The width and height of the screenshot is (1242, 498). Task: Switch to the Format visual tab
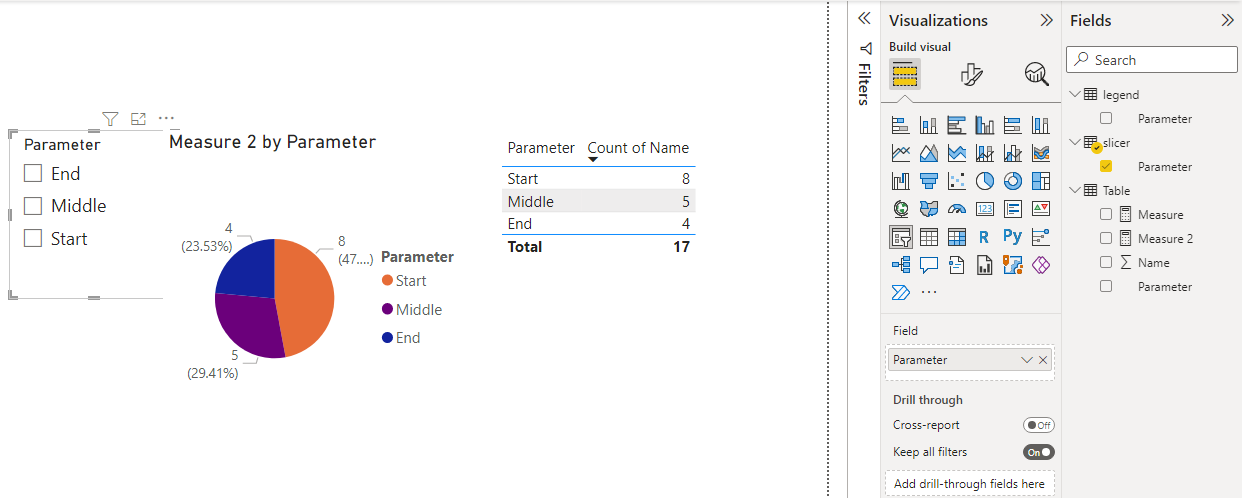point(971,74)
